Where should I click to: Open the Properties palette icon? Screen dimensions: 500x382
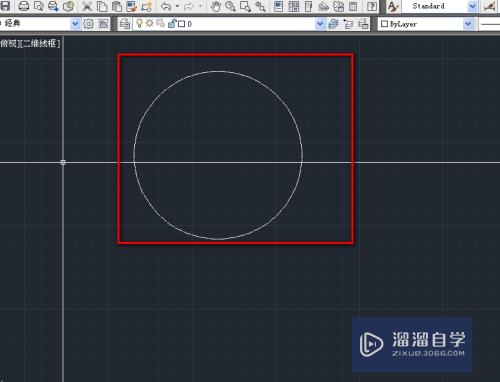(x=278, y=6)
